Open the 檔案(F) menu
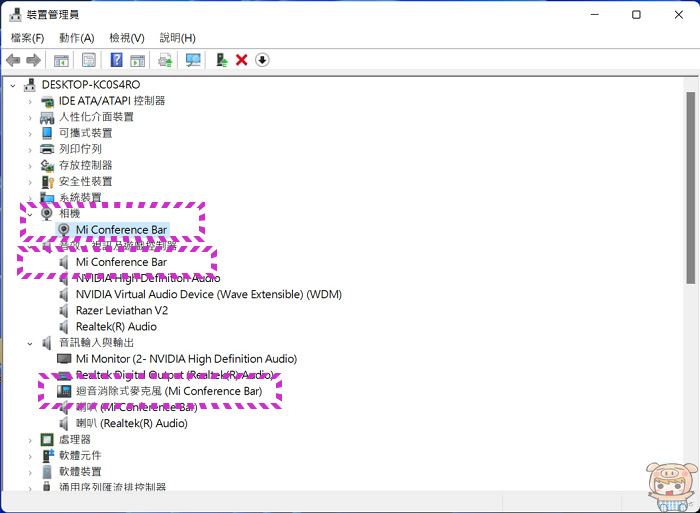Image resolution: width=700 pixels, height=513 pixels. tap(27, 38)
